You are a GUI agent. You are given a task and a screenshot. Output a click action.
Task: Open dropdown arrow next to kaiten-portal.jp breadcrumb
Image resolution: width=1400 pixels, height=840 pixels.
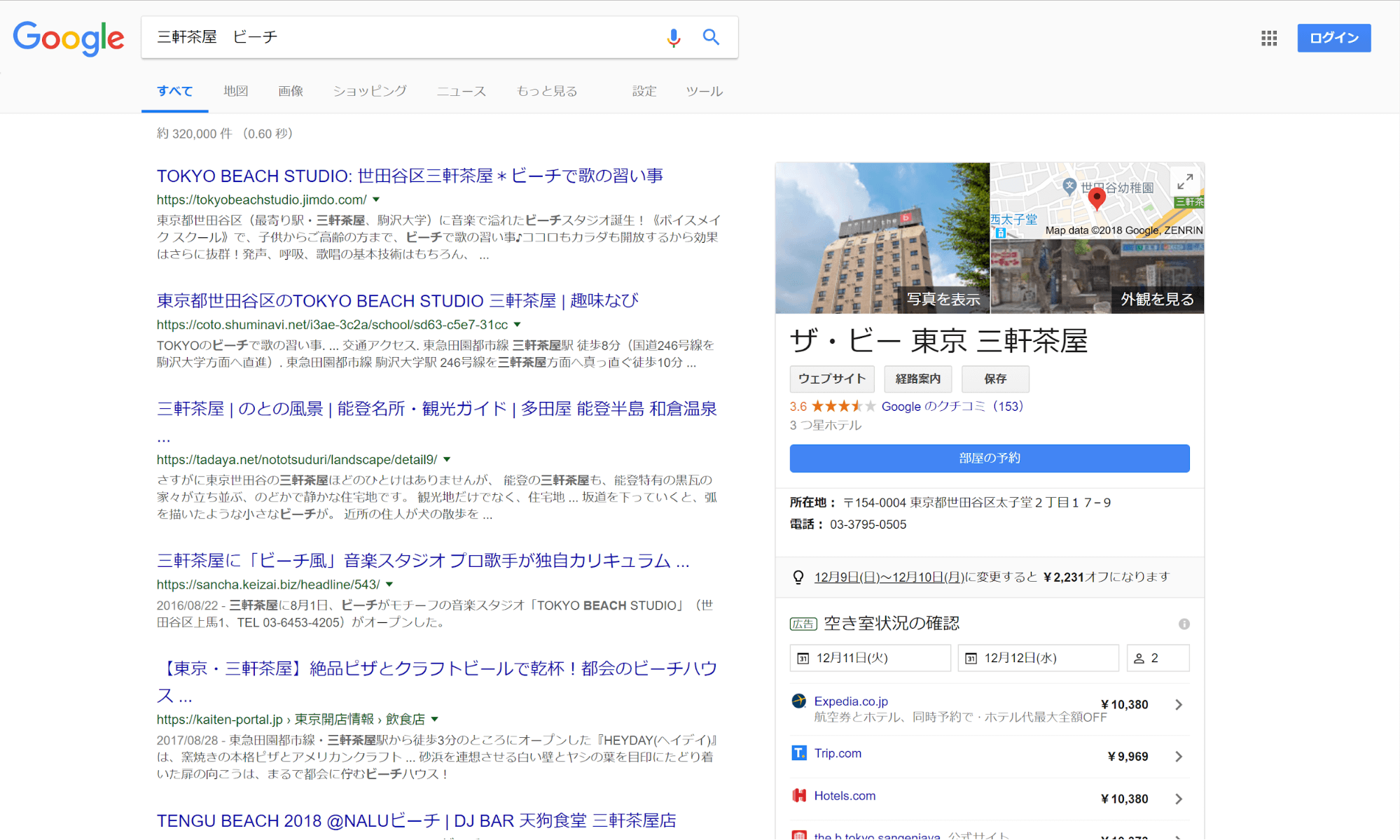(x=435, y=720)
